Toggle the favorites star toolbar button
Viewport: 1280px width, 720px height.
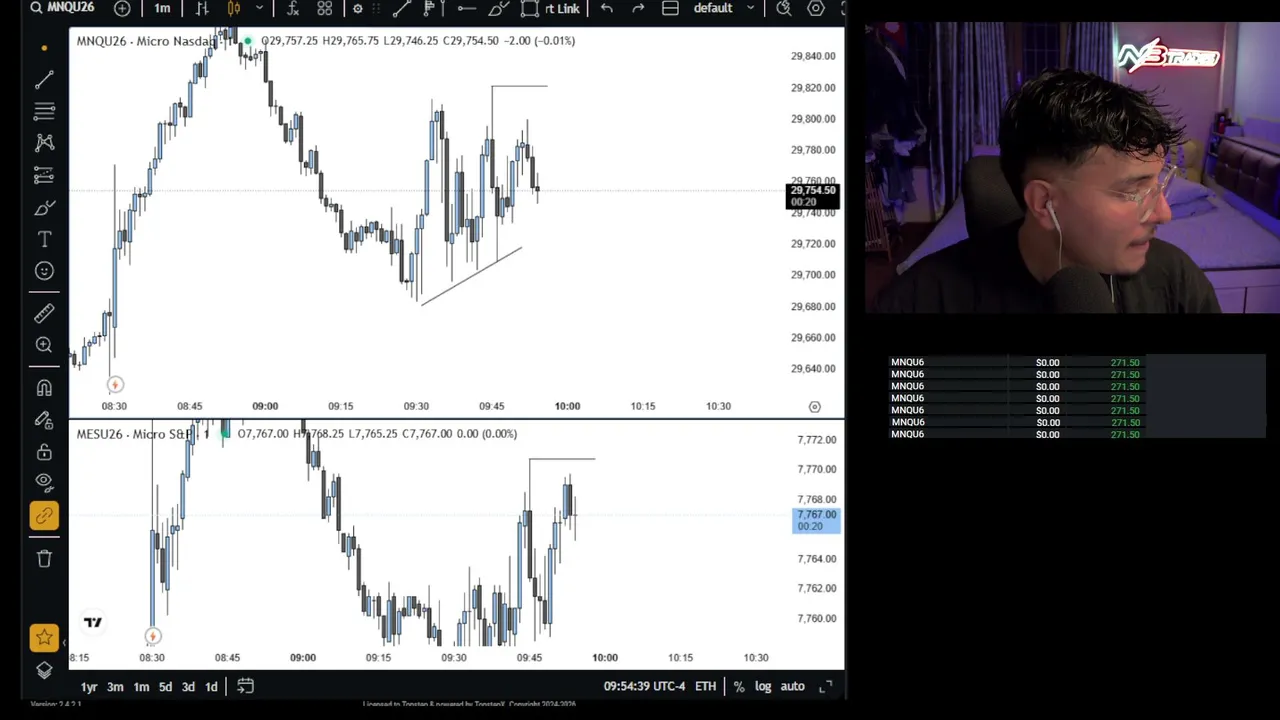[44, 637]
